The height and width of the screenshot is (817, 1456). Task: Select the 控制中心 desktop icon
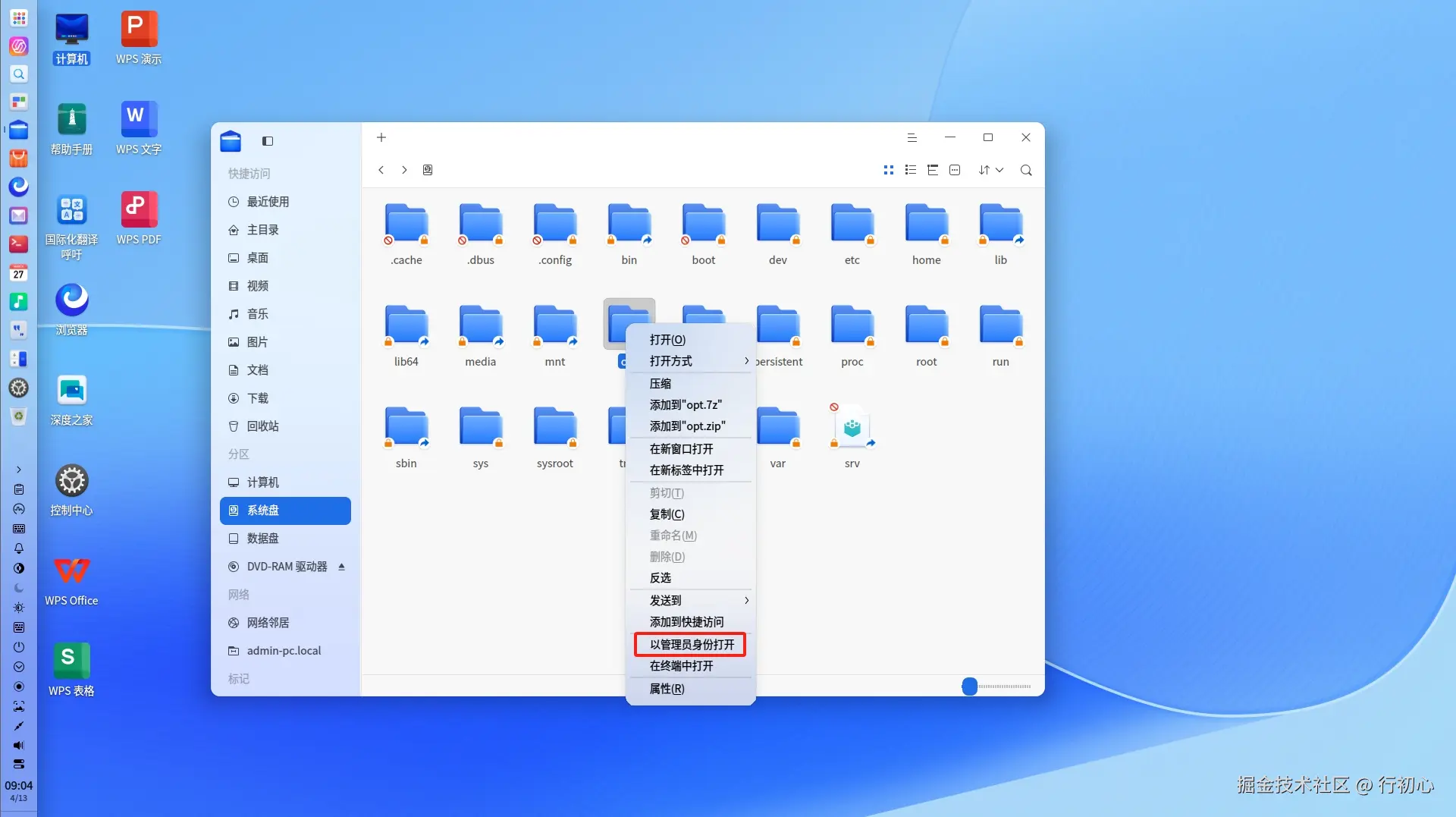[x=72, y=489]
